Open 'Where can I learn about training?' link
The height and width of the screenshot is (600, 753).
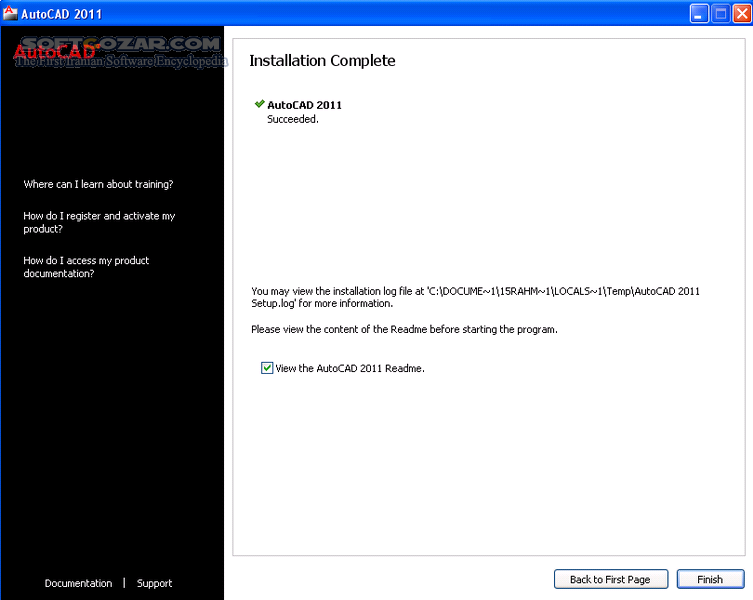pyautogui.click(x=98, y=184)
